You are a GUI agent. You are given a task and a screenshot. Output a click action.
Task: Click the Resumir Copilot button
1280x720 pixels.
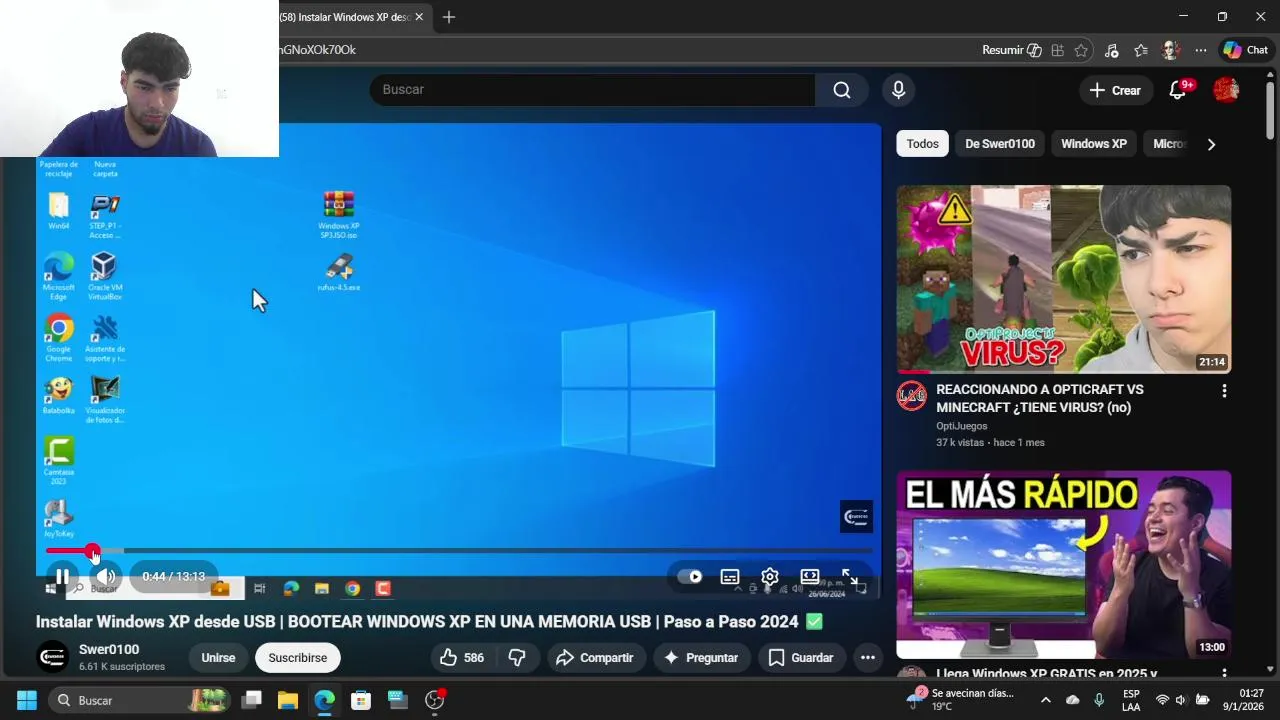click(1012, 50)
